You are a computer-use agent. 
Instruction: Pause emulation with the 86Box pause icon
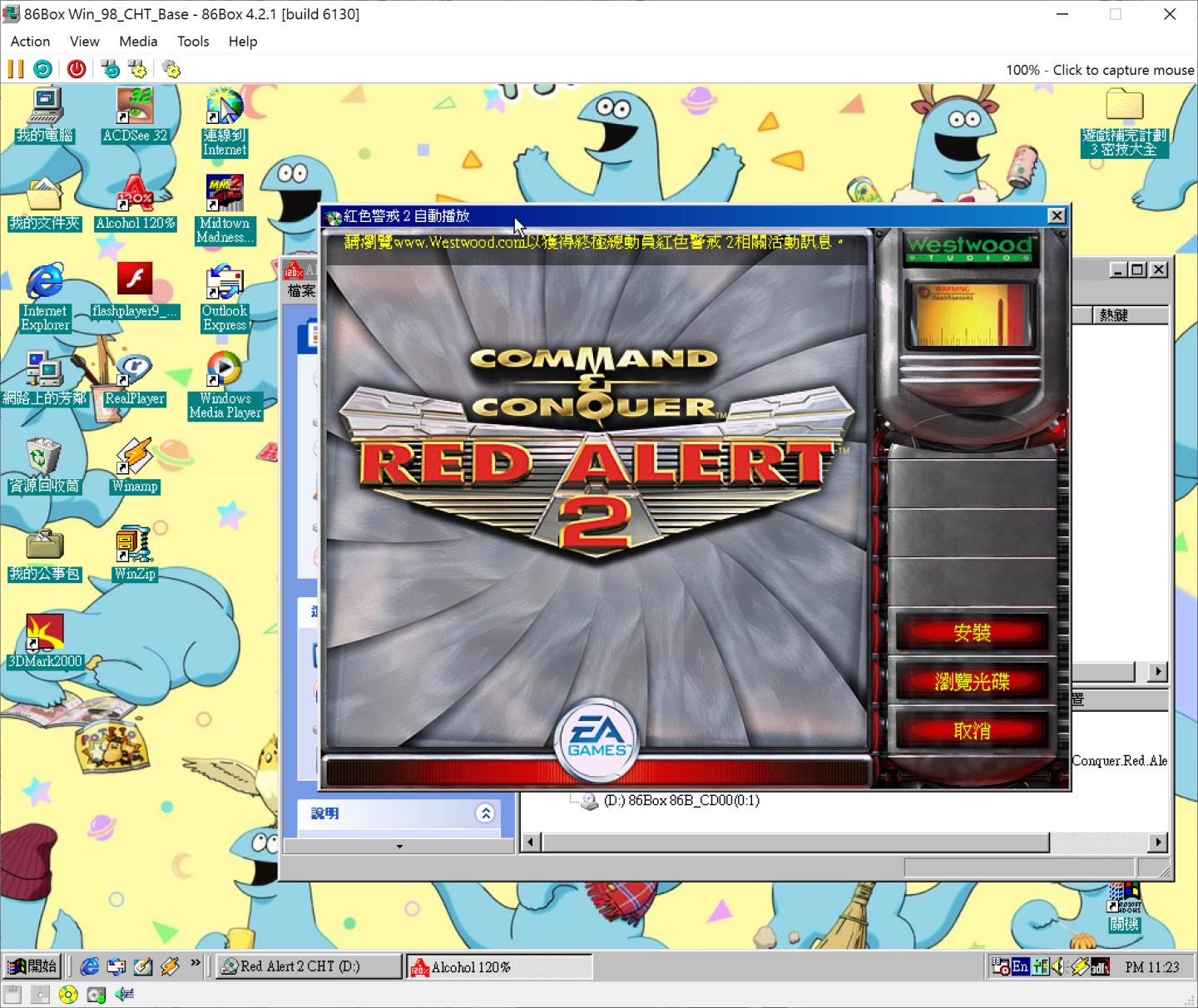[16, 69]
